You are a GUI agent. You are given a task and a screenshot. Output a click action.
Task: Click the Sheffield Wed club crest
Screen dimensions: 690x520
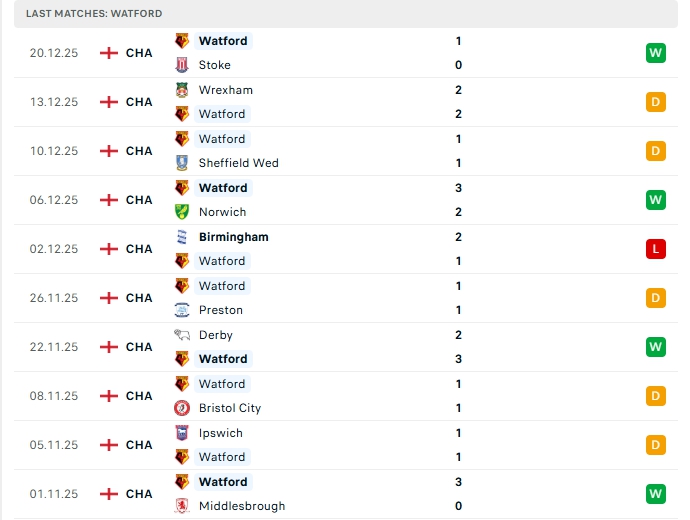click(x=182, y=163)
